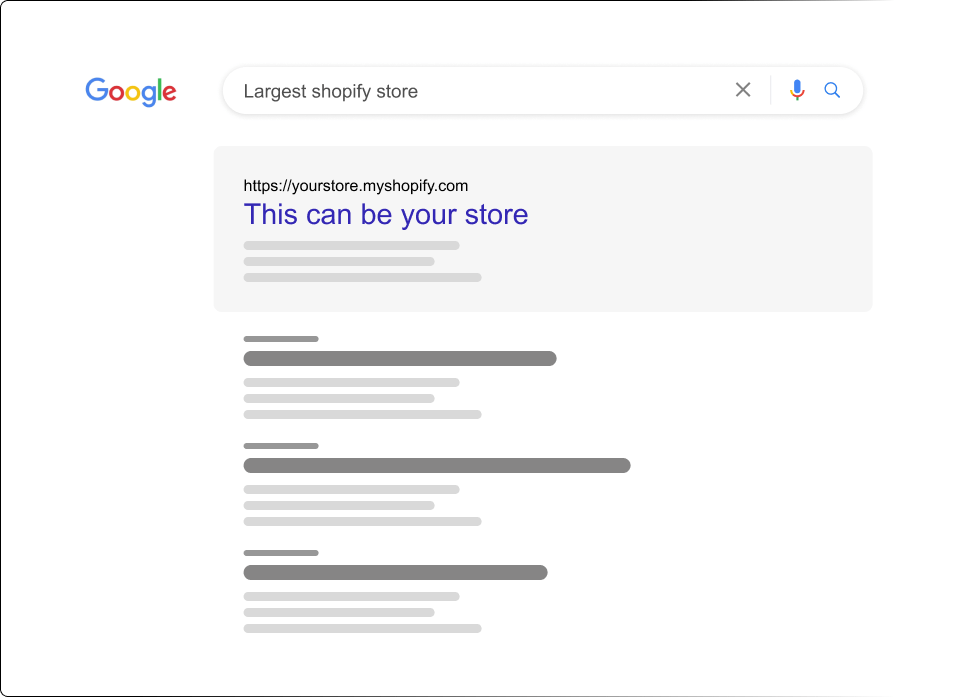This screenshot has width=960, height=697.
Task: Click the first placeholder result's small URL bar
Action: pos(281,339)
